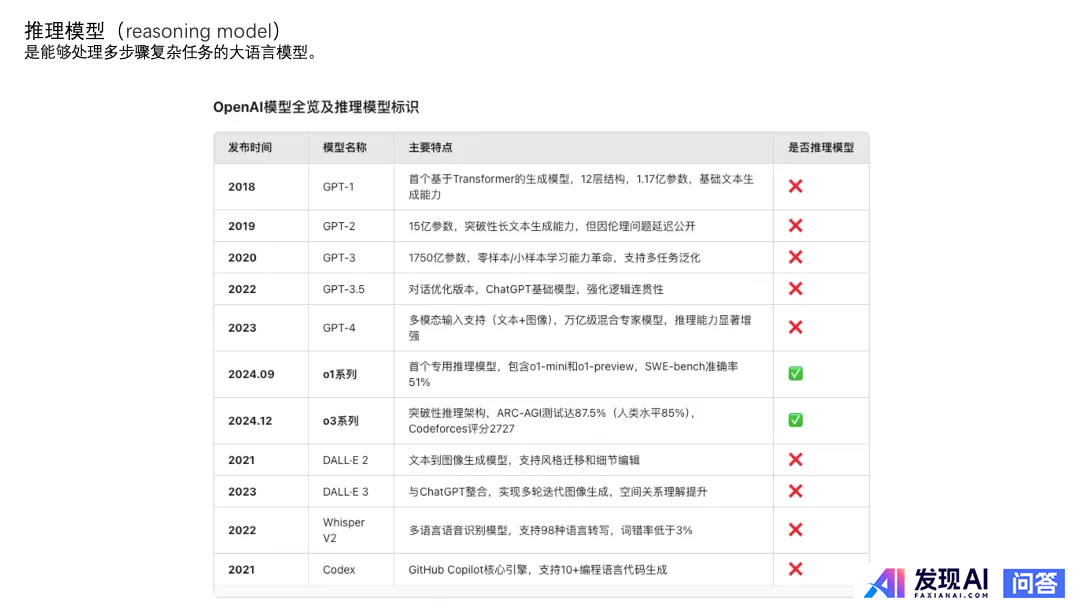Click the red X in the Codex row
Image resolution: width=1080 pixels, height=608 pixels.
tap(796, 569)
